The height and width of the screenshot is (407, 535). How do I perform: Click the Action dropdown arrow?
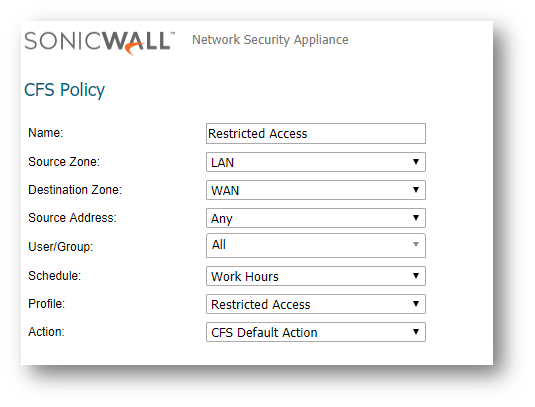coord(416,332)
